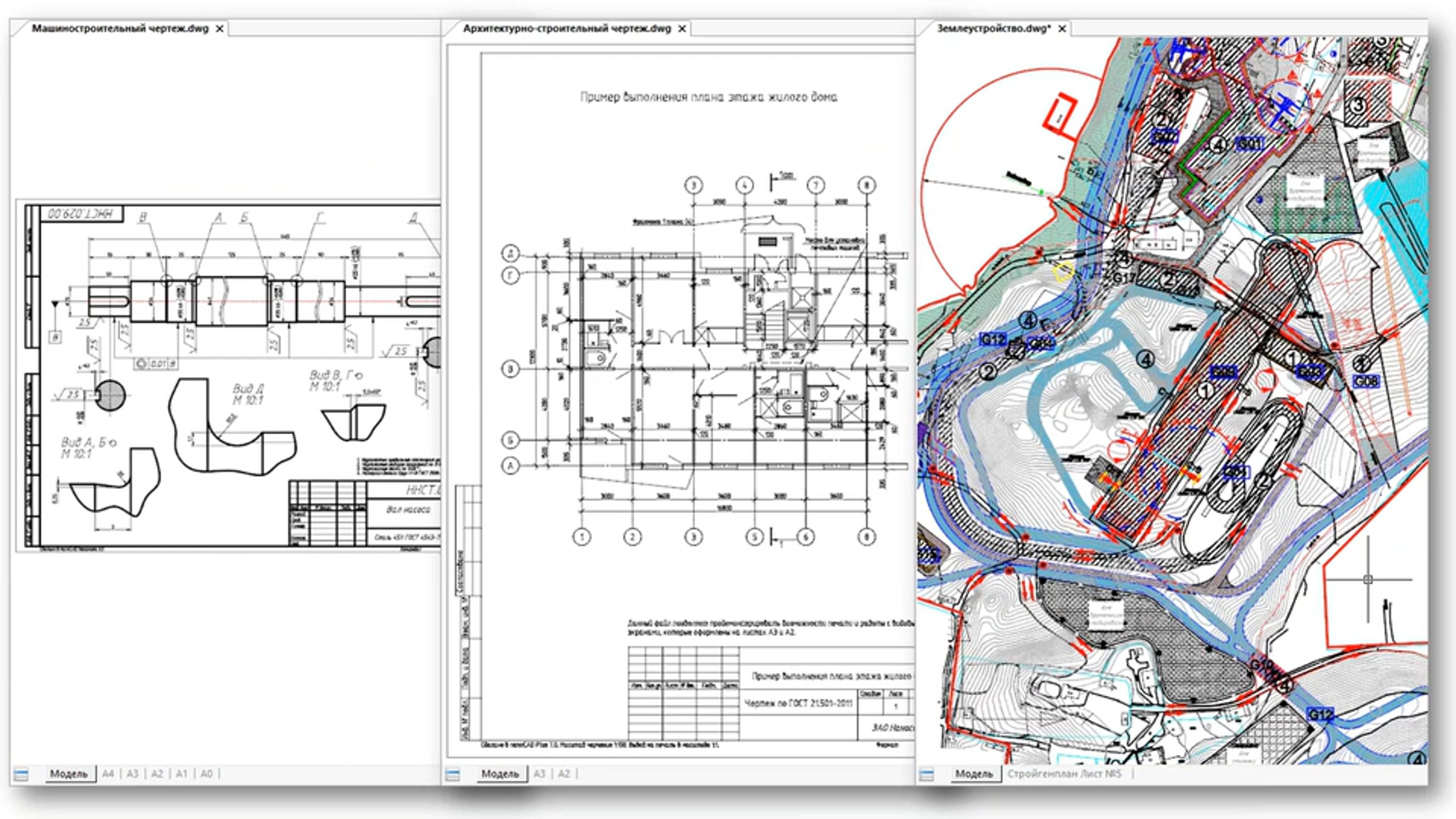The width and height of the screenshot is (1456, 819).
Task: Switch to the Архитектурно-строительный чертеж.dwg document tab
Action: point(567,29)
